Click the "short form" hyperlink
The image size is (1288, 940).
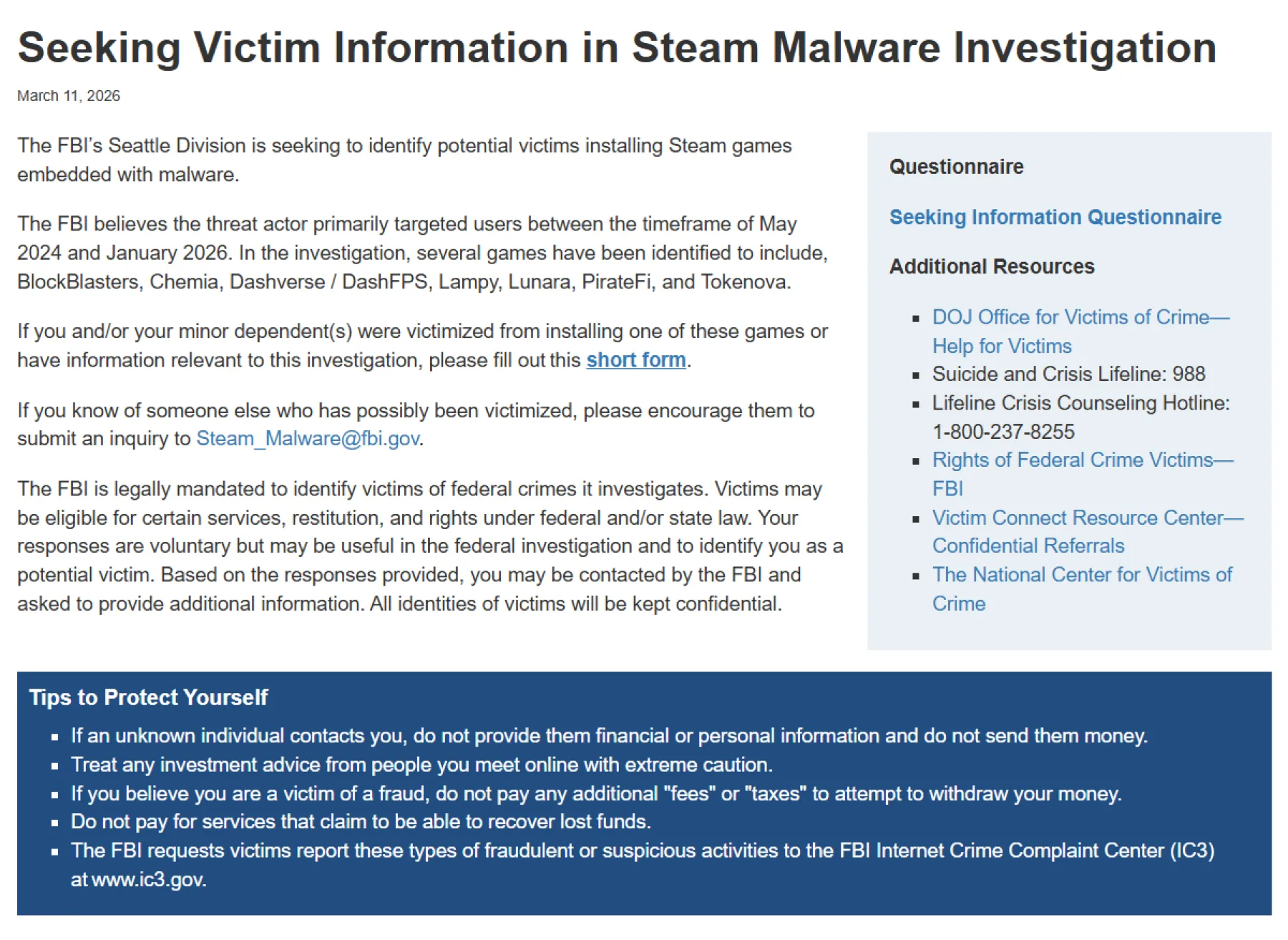click(x=635, y=359)
